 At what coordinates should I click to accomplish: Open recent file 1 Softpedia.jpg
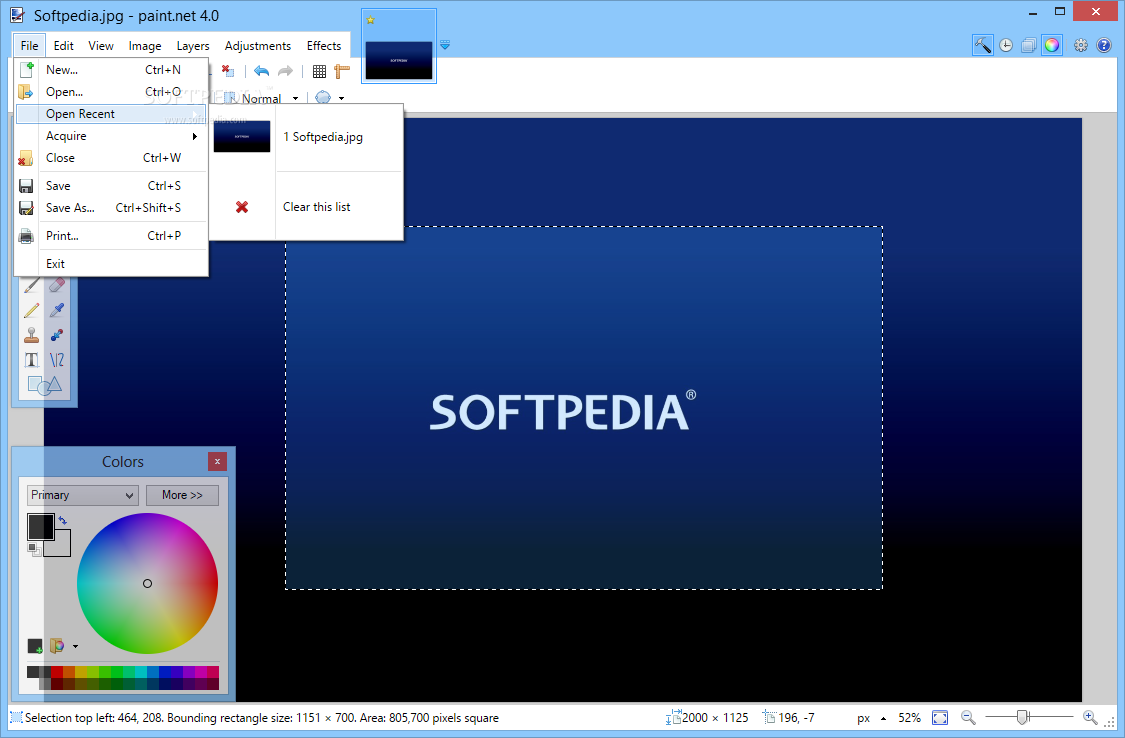click(323, 136)
